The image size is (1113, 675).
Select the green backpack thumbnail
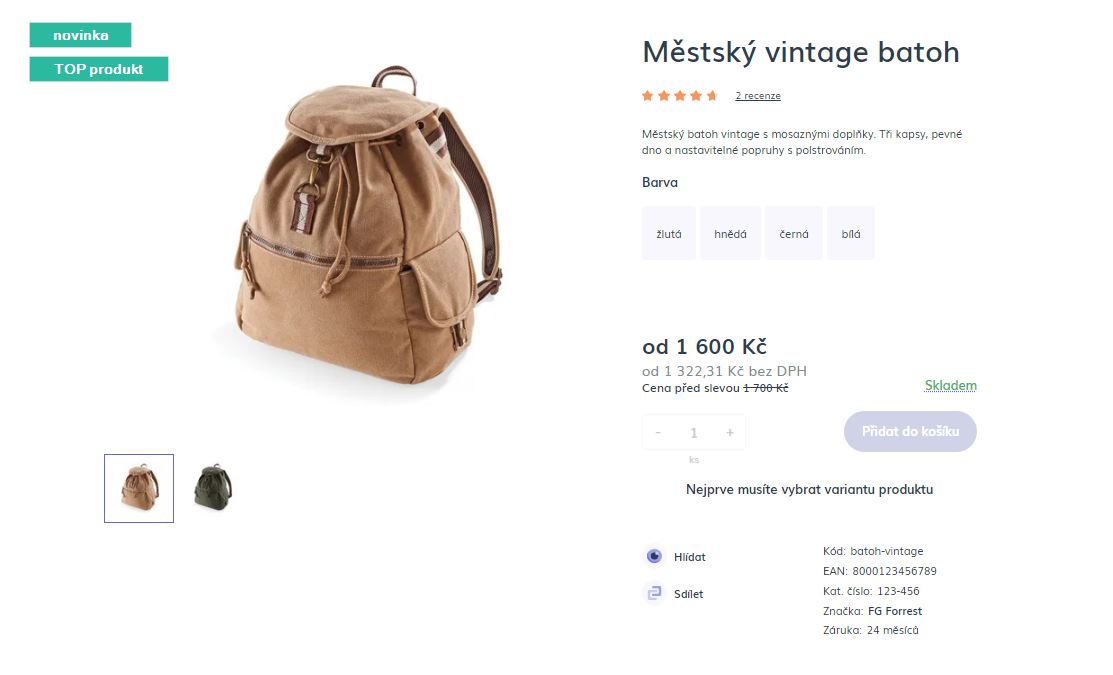tap(211, 488)
